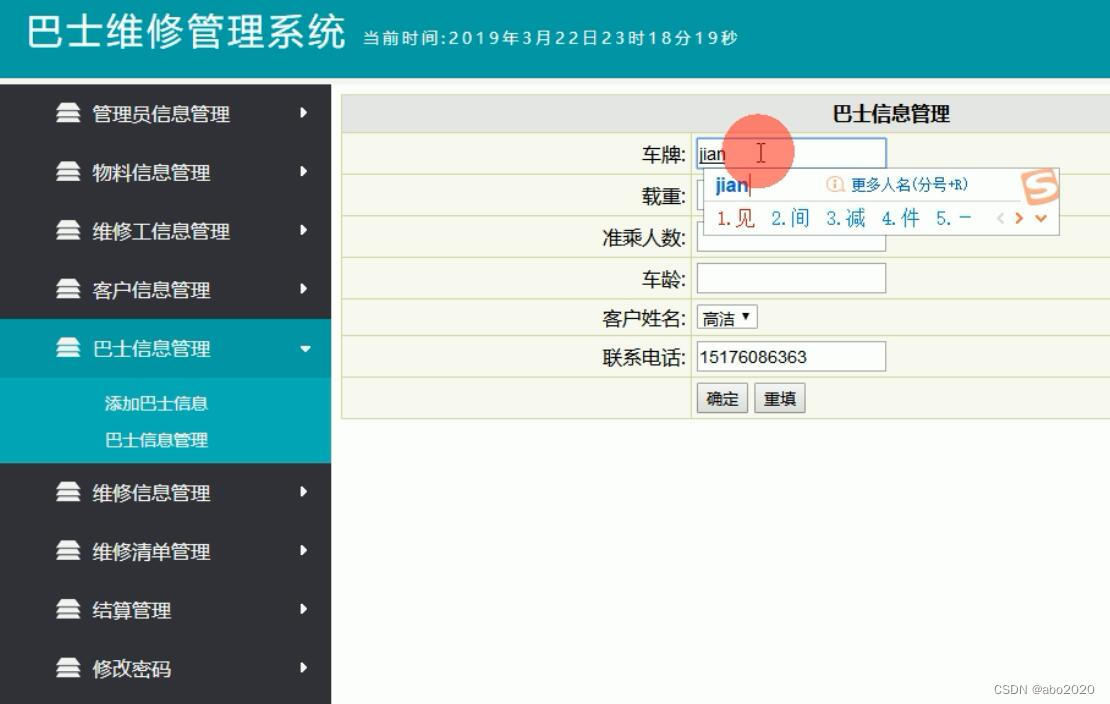Expand the IME candidate list down arrow
The image size is (1110, 704).
(x=1041, y=218)
